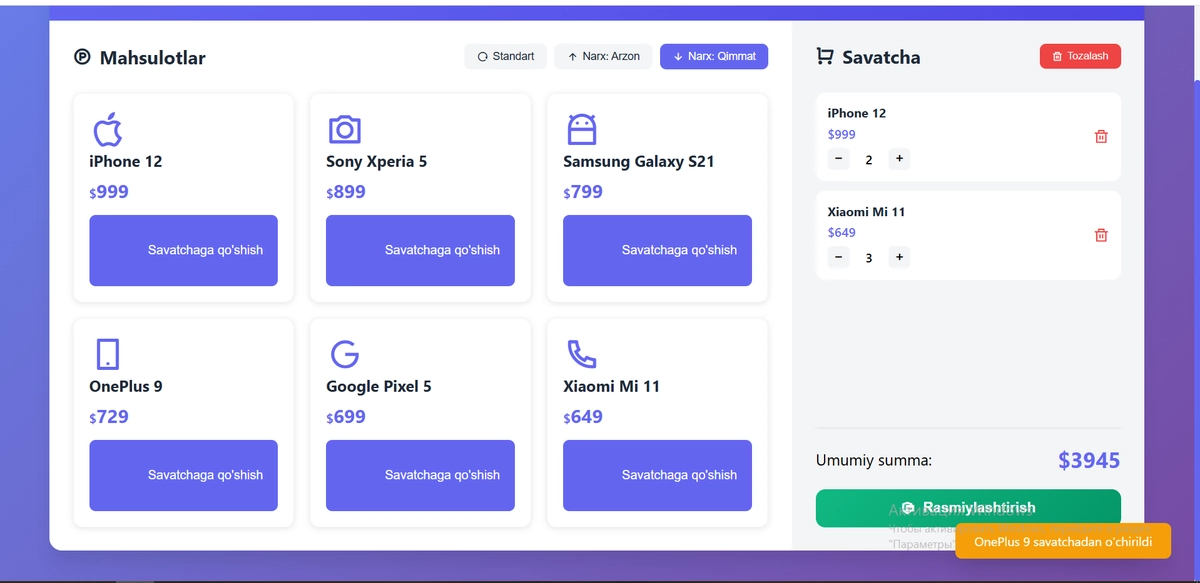Click the shopping cart icon beside Savatcha

coord(825,57)
